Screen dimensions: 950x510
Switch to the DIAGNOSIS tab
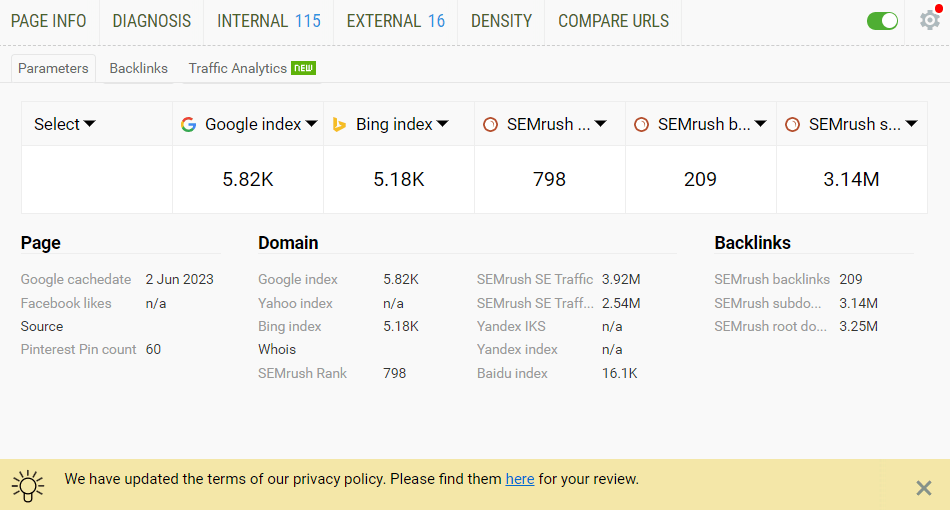click(151, 21)
